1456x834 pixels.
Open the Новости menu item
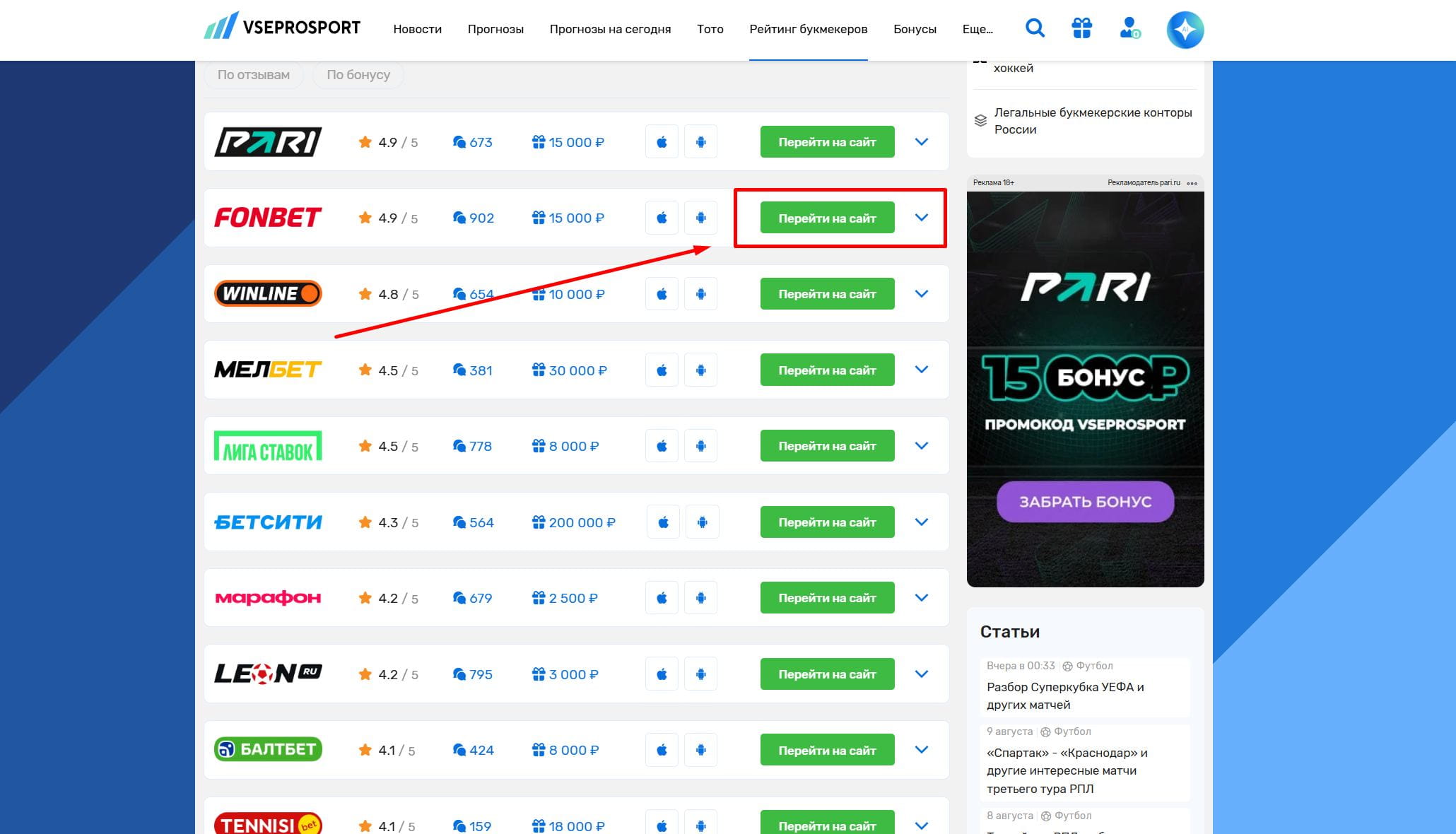tap(418, 29)
